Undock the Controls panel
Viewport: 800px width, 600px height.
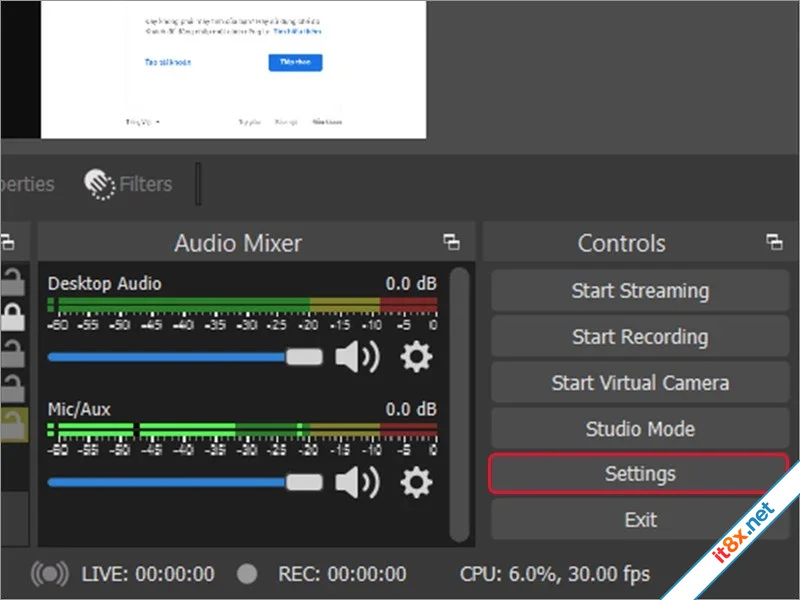(774, 242)
